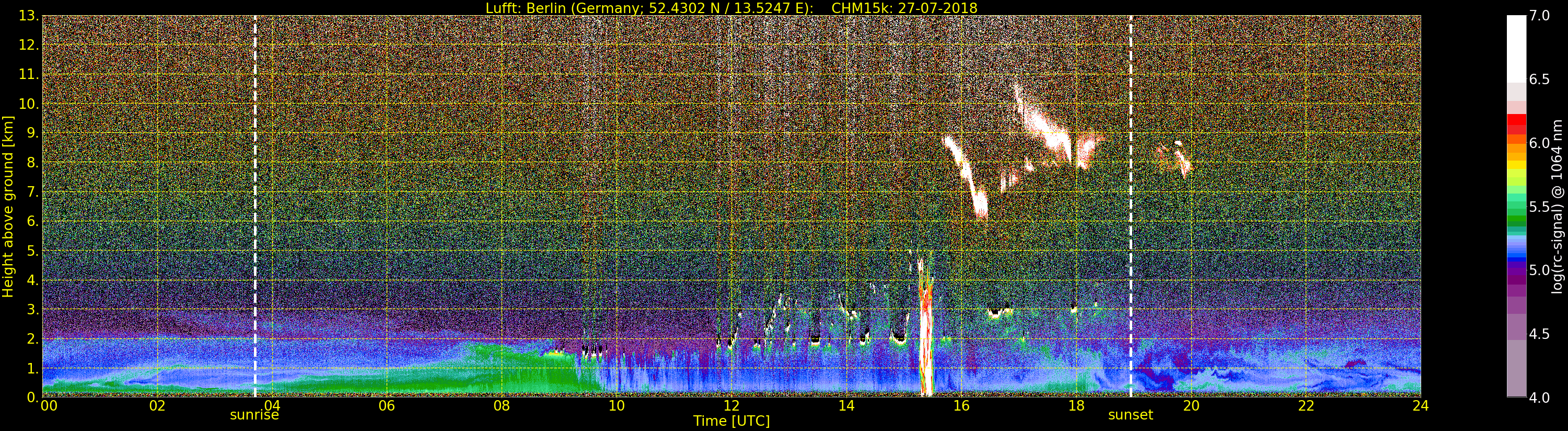This screenshot has width=1568, height=431.
Task: Click the time axis tick label "12"
Action: click(731, 406)
